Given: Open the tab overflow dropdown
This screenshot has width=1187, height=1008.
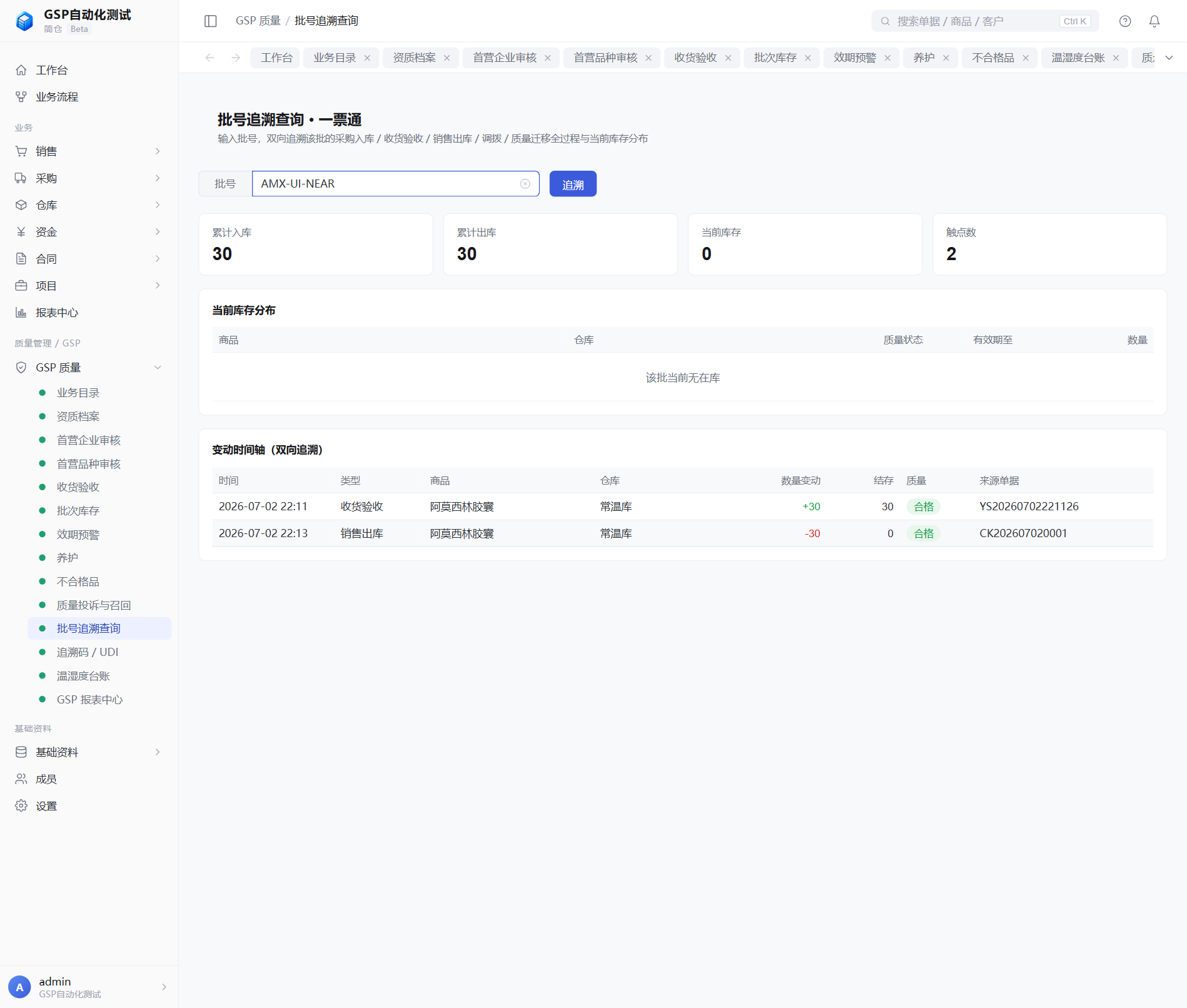Looking at the screenshot, I should tap(1169, 58).
